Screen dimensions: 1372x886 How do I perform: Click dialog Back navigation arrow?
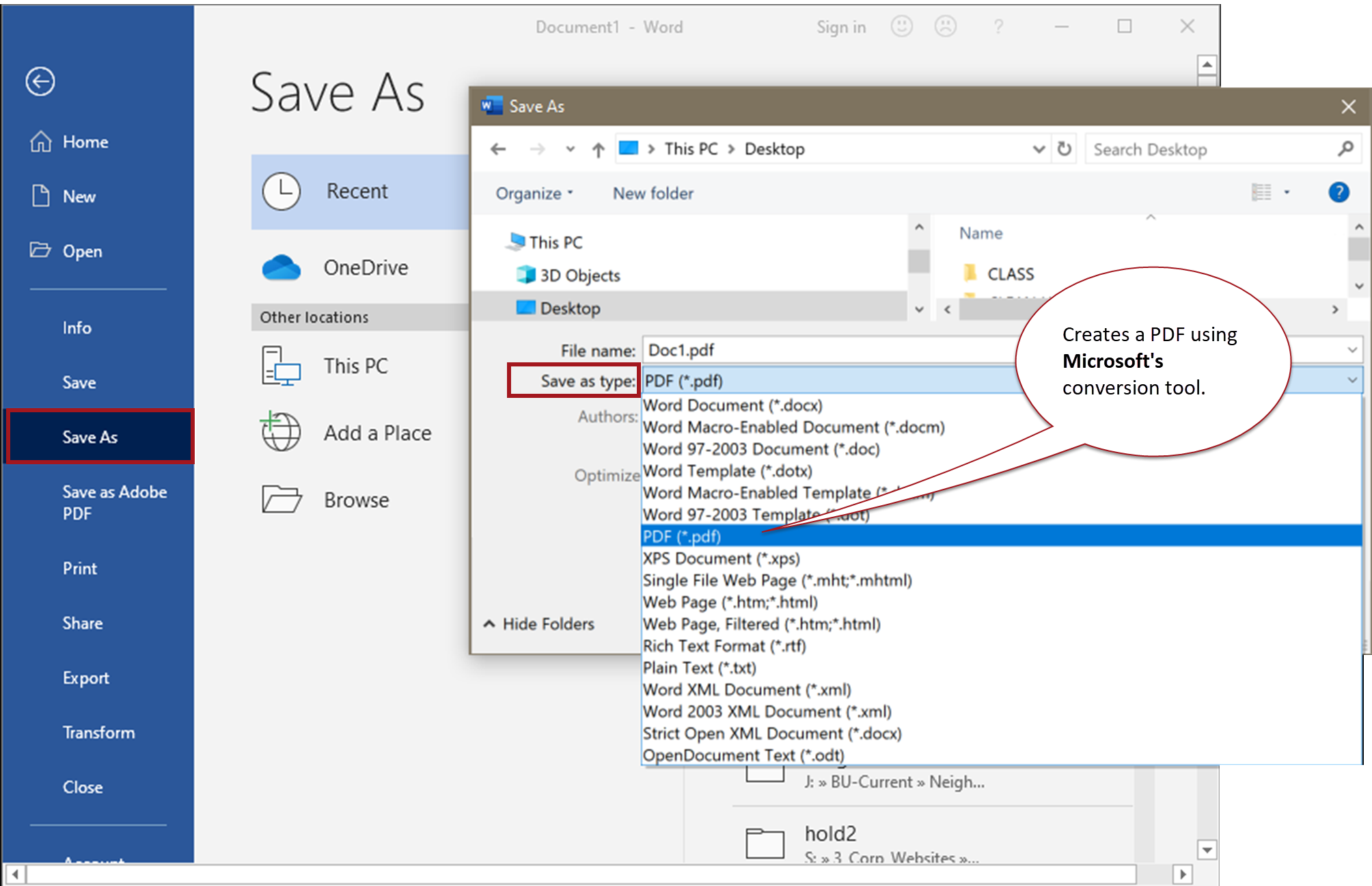pyautogui.click(x=499, y=149)
